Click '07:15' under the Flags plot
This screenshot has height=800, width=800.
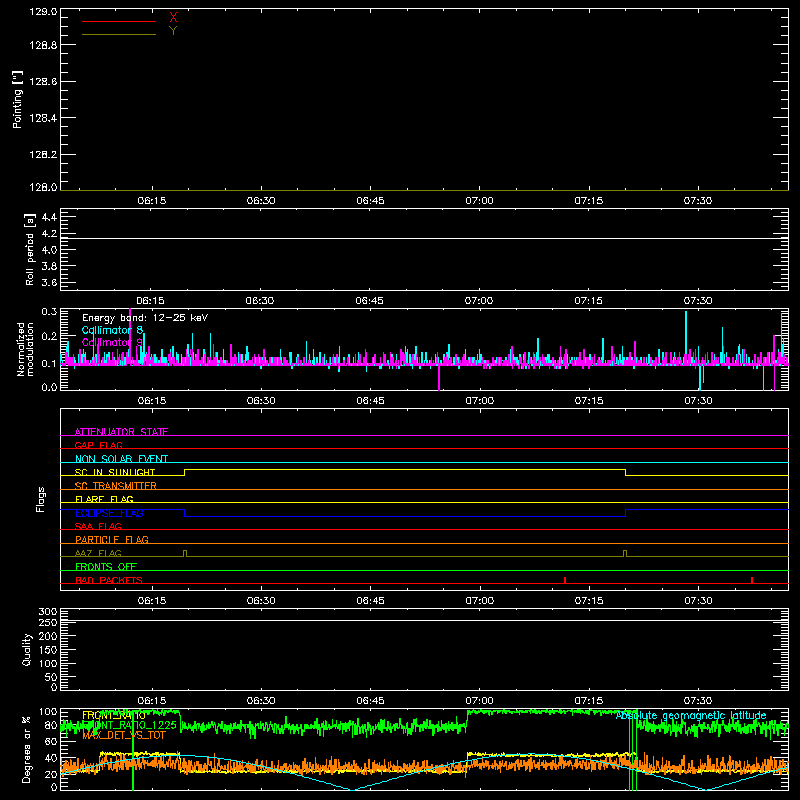[589, 601]
